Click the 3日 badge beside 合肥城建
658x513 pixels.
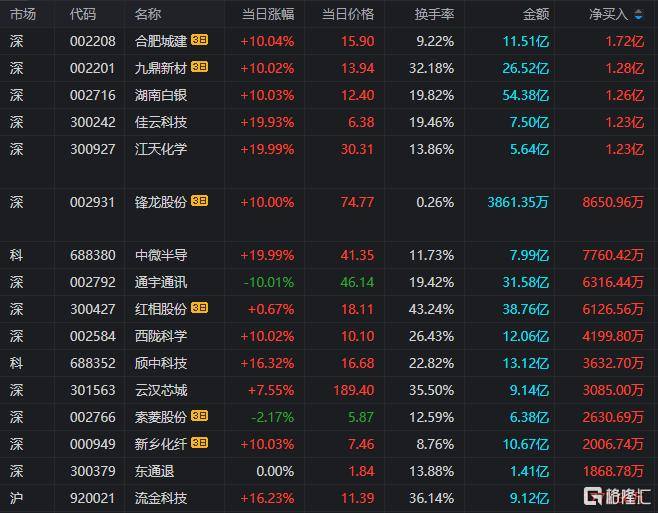click(199, 41)
